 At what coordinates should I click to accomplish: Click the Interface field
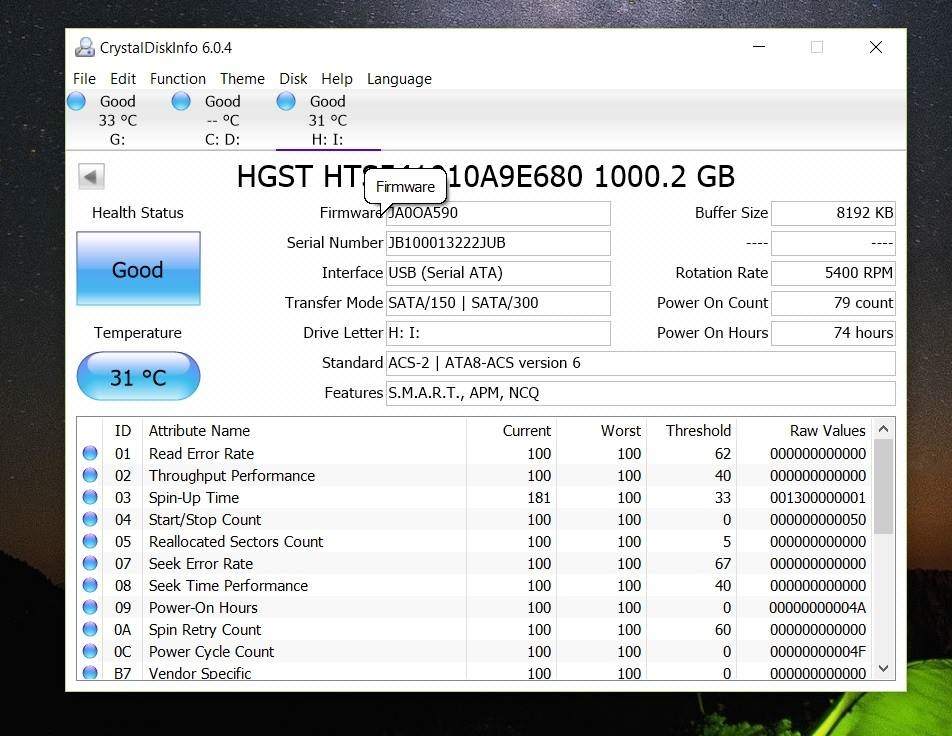point(498,273)
